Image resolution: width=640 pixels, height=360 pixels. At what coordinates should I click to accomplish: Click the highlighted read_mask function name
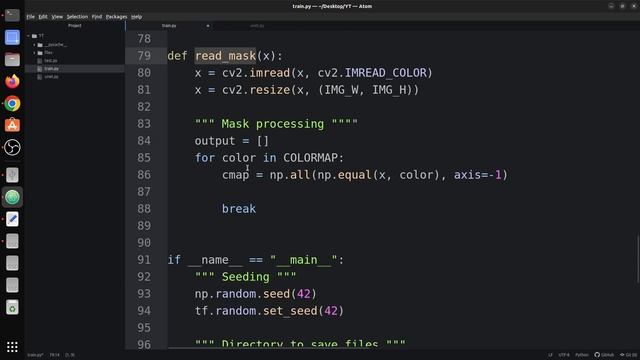point(225,56)
